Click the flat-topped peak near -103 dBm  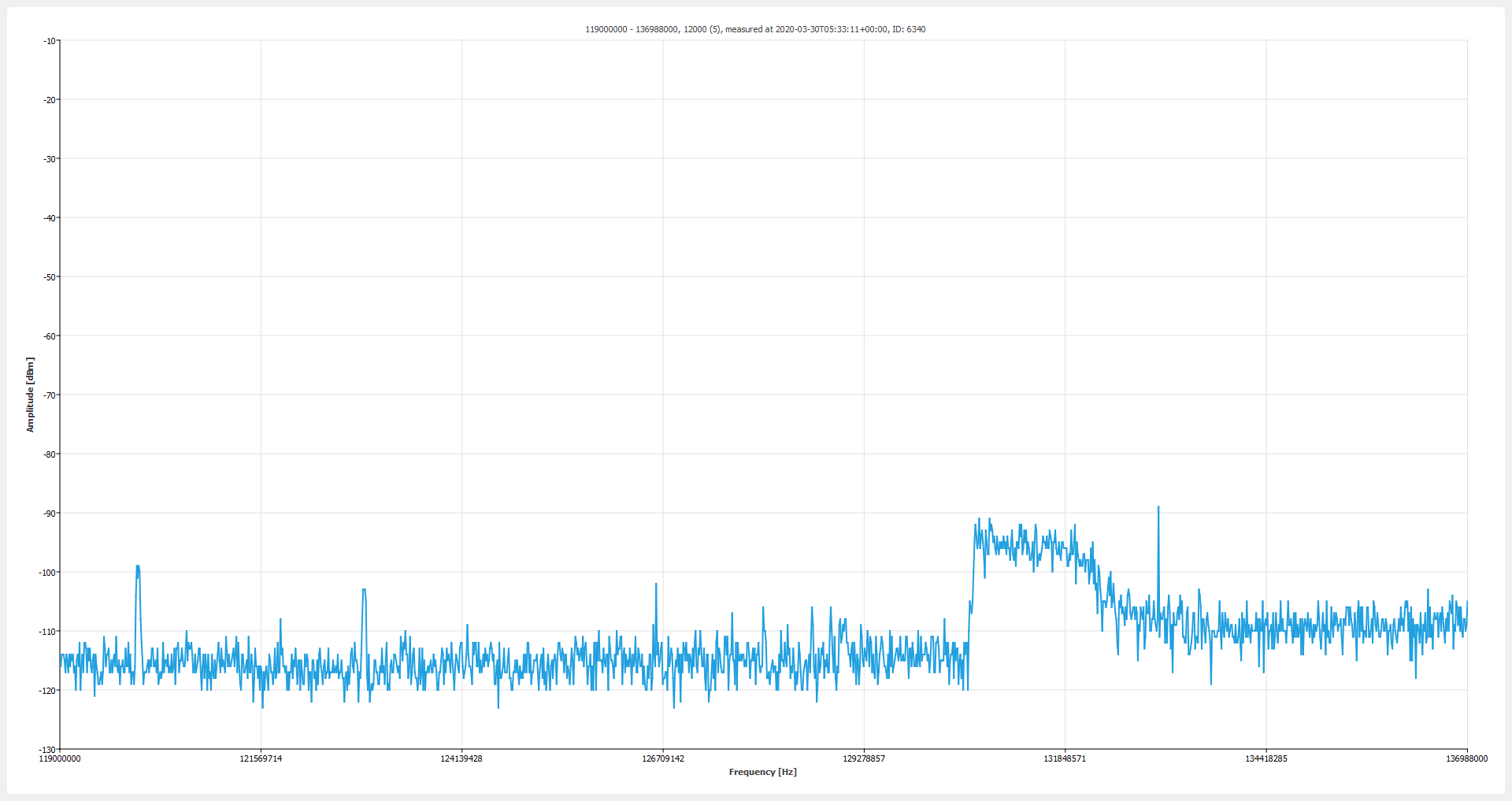[x=364, y=590]
